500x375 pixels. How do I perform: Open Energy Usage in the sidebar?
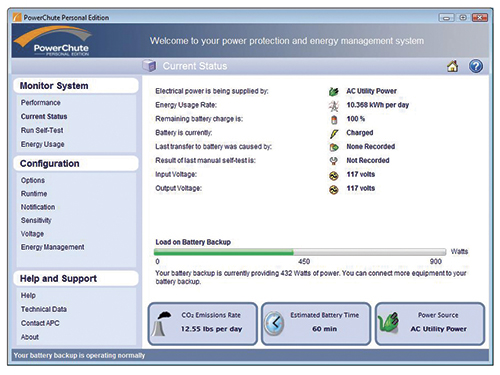point(43,144)
